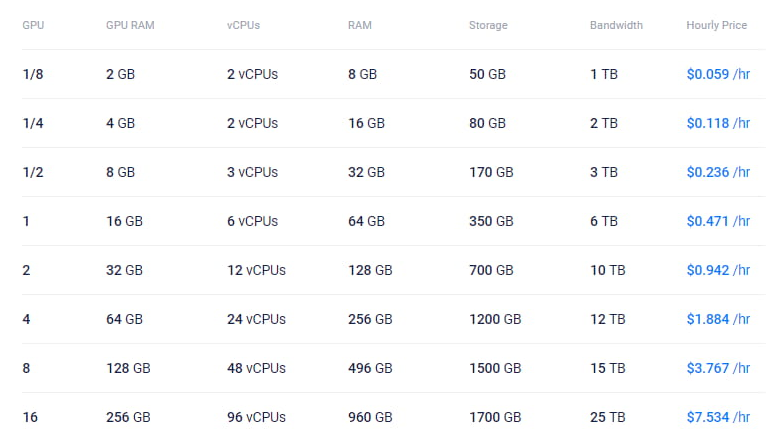
Task: Click the Storage column header
Action: click(488, 25)
